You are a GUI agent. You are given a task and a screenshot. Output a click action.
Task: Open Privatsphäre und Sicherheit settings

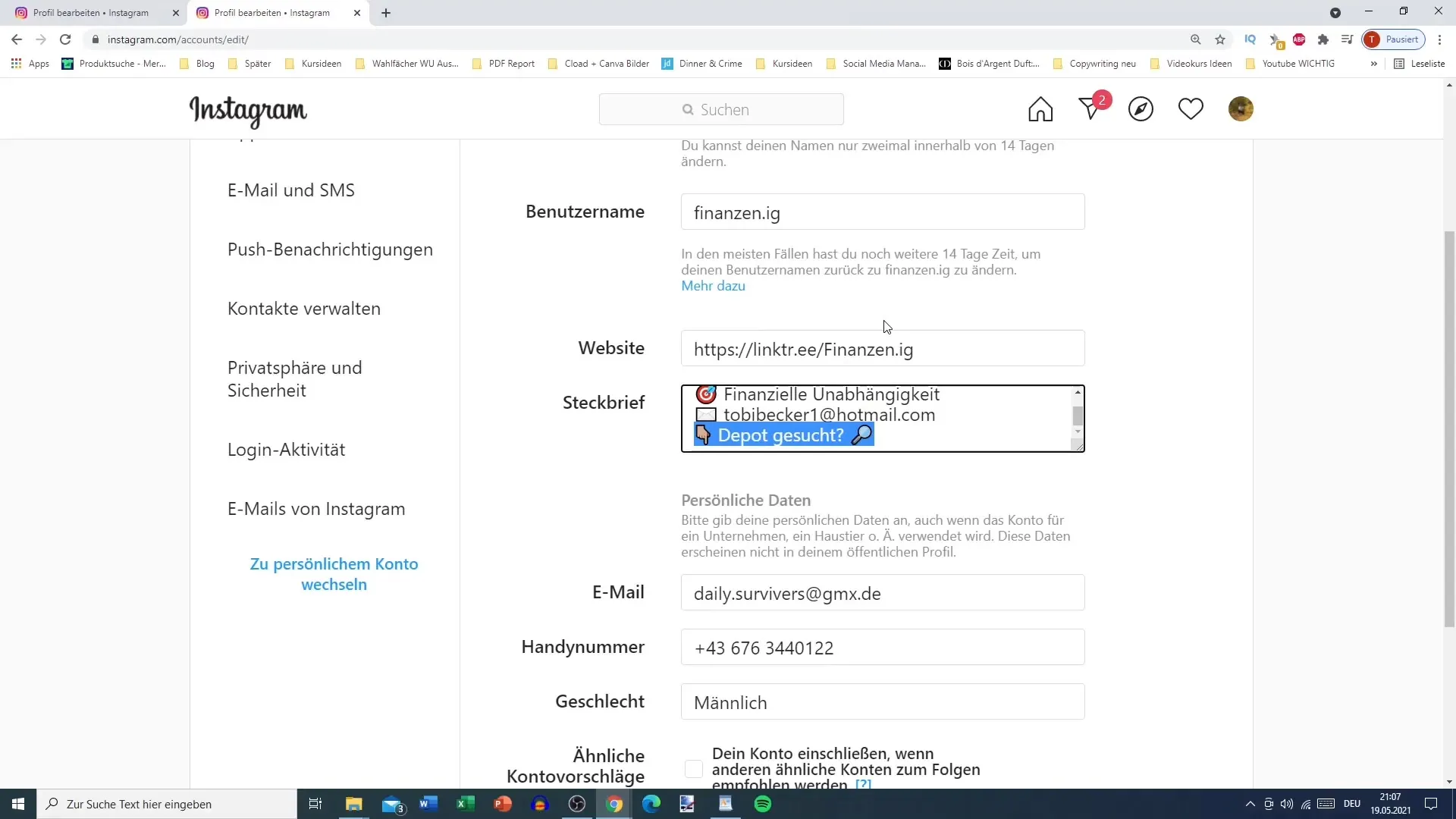click(x=295, y=379)
